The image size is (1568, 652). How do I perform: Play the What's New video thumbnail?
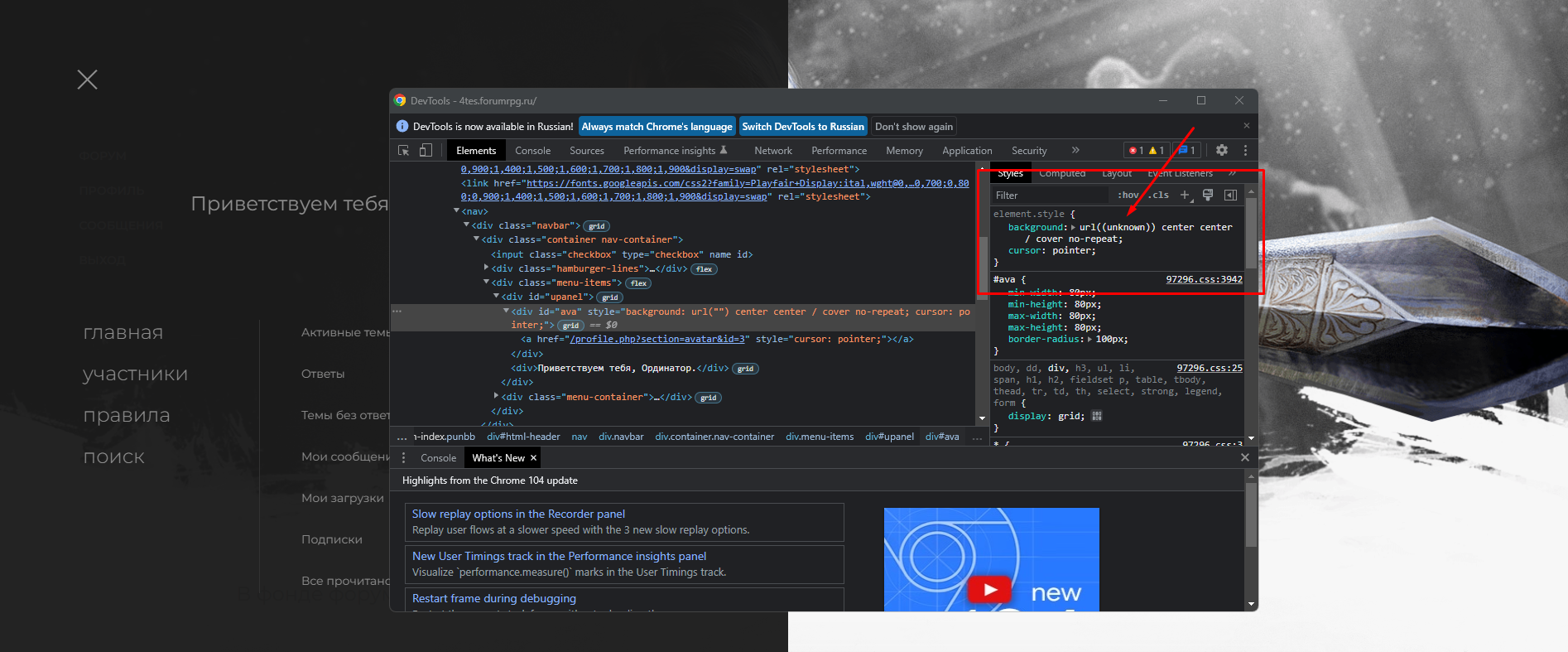tap(990, 589)
